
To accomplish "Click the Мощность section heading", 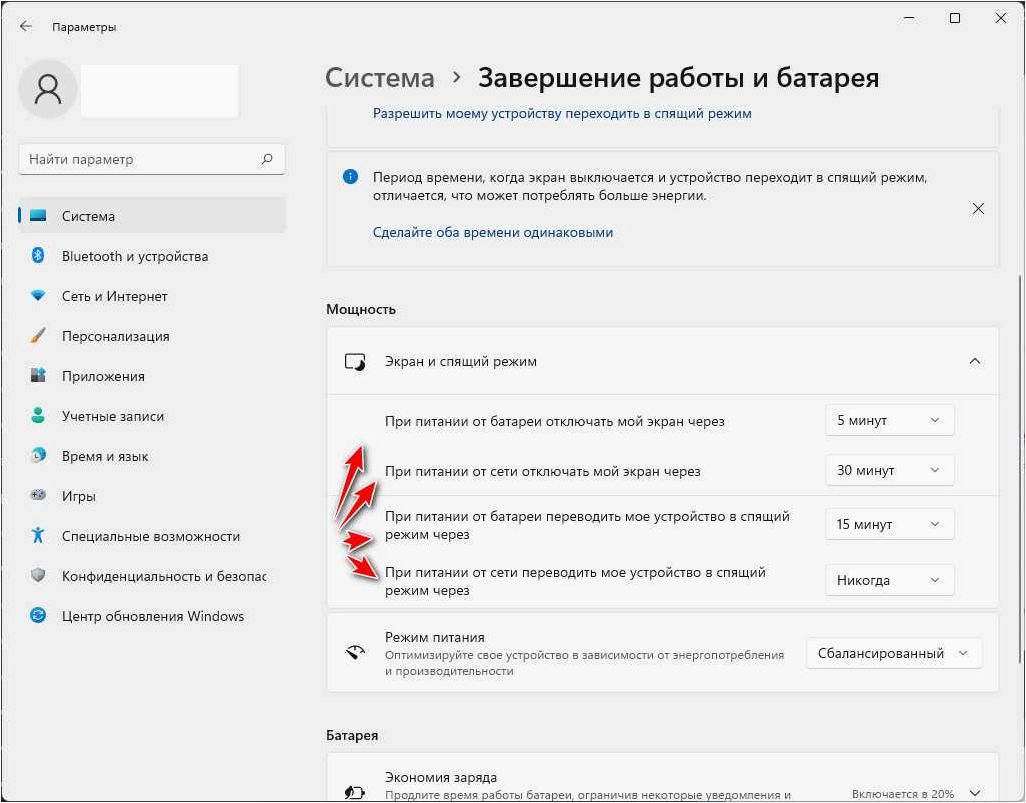I will tap(361, 310).
